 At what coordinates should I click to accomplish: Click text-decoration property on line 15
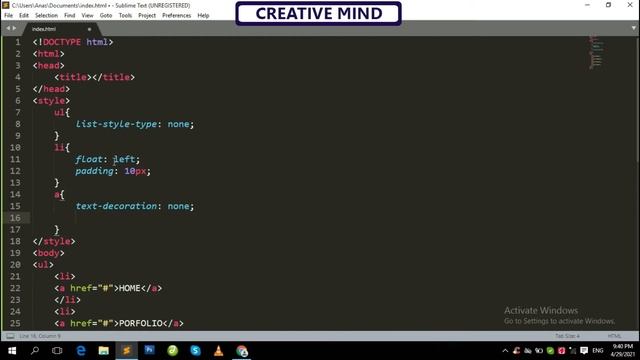(x=116, y=206)
